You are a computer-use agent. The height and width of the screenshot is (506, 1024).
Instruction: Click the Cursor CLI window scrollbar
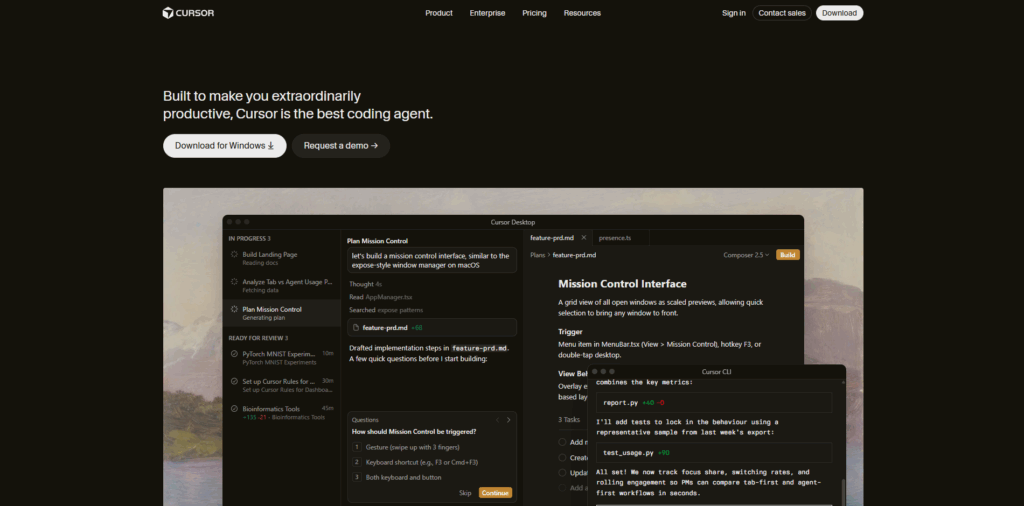[x=842, y=490]
